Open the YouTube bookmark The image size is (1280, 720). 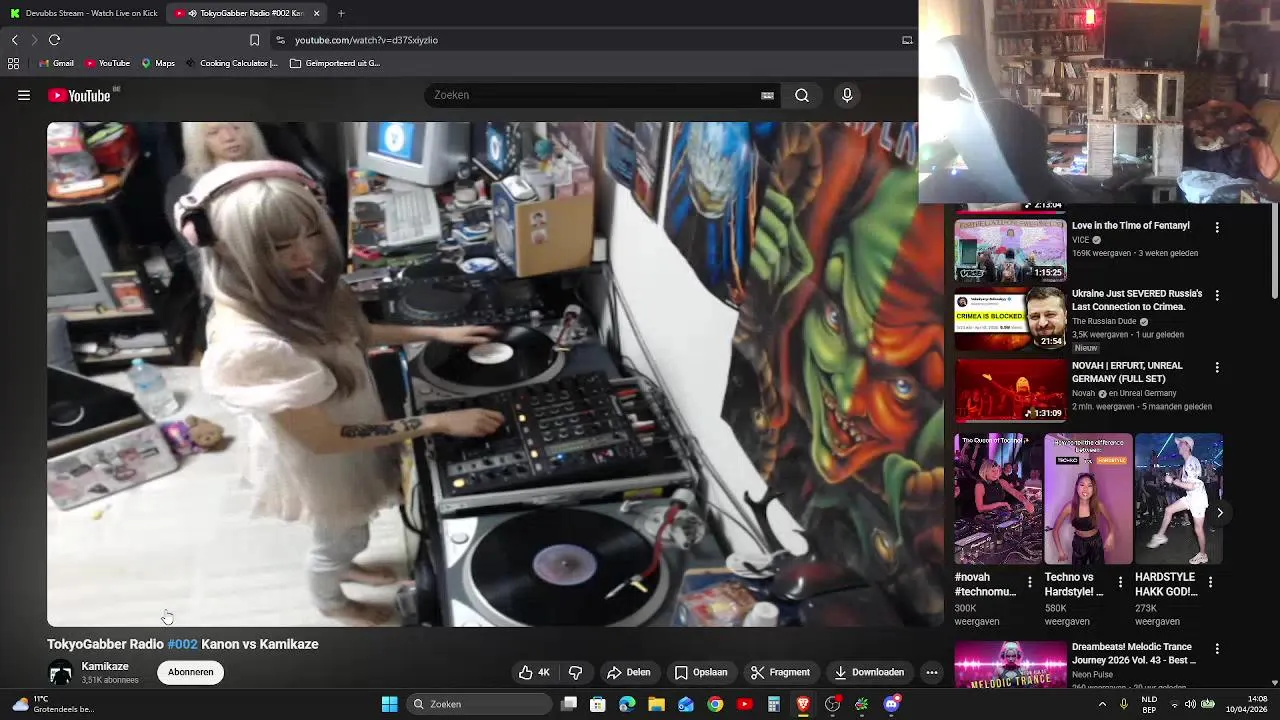click(107, 63)
